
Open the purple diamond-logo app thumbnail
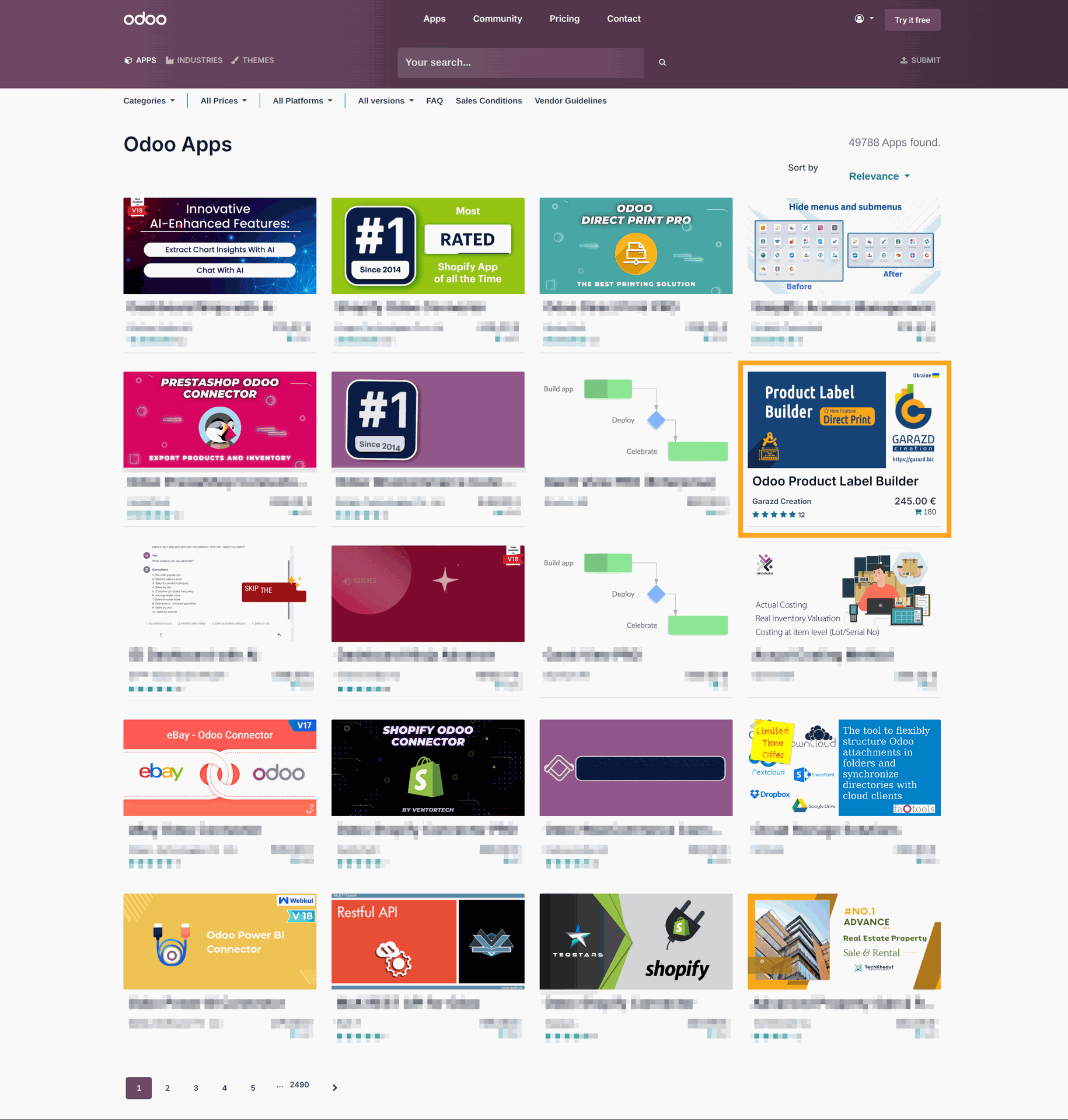636,768
